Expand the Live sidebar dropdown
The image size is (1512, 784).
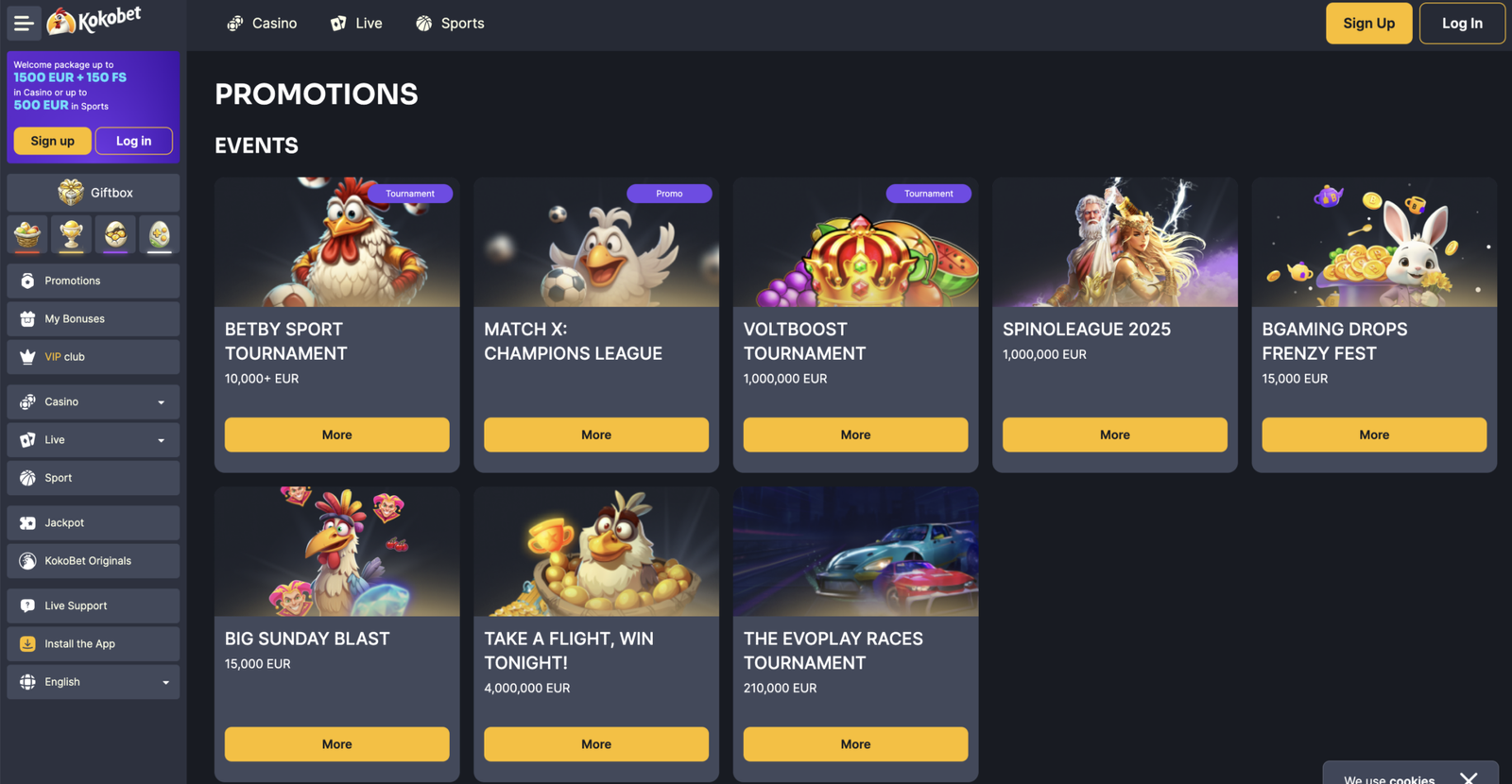pos(94,440)
